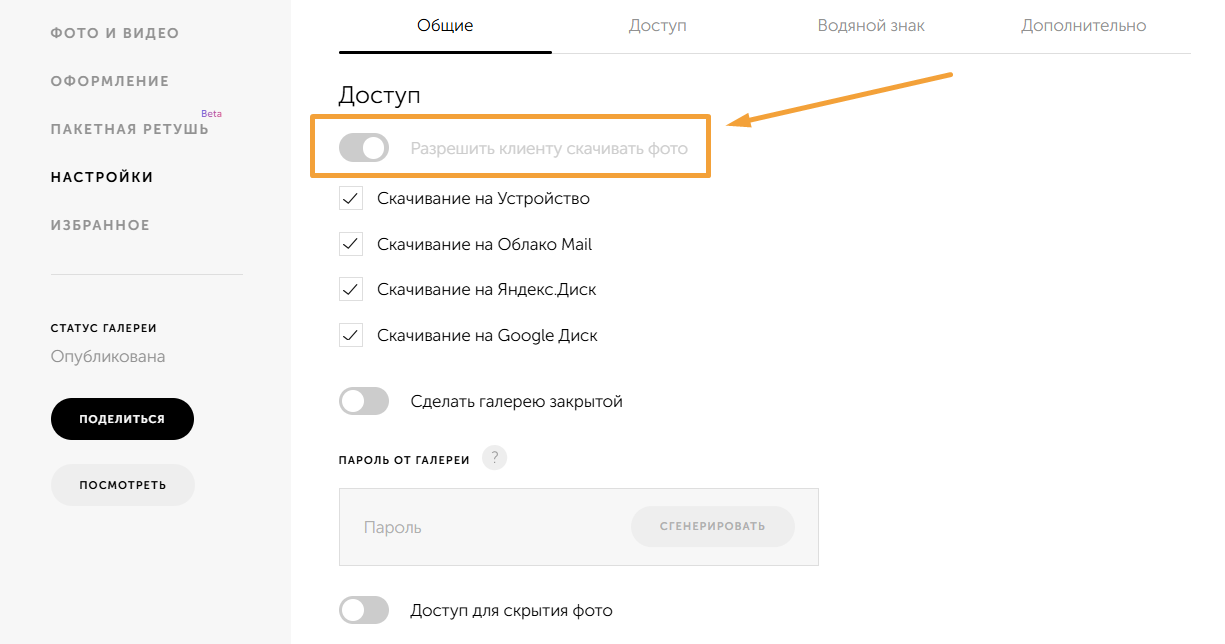
Task: Uncheck 'Скачивание на Google Диск' checkbox
Action: point(351,335)
